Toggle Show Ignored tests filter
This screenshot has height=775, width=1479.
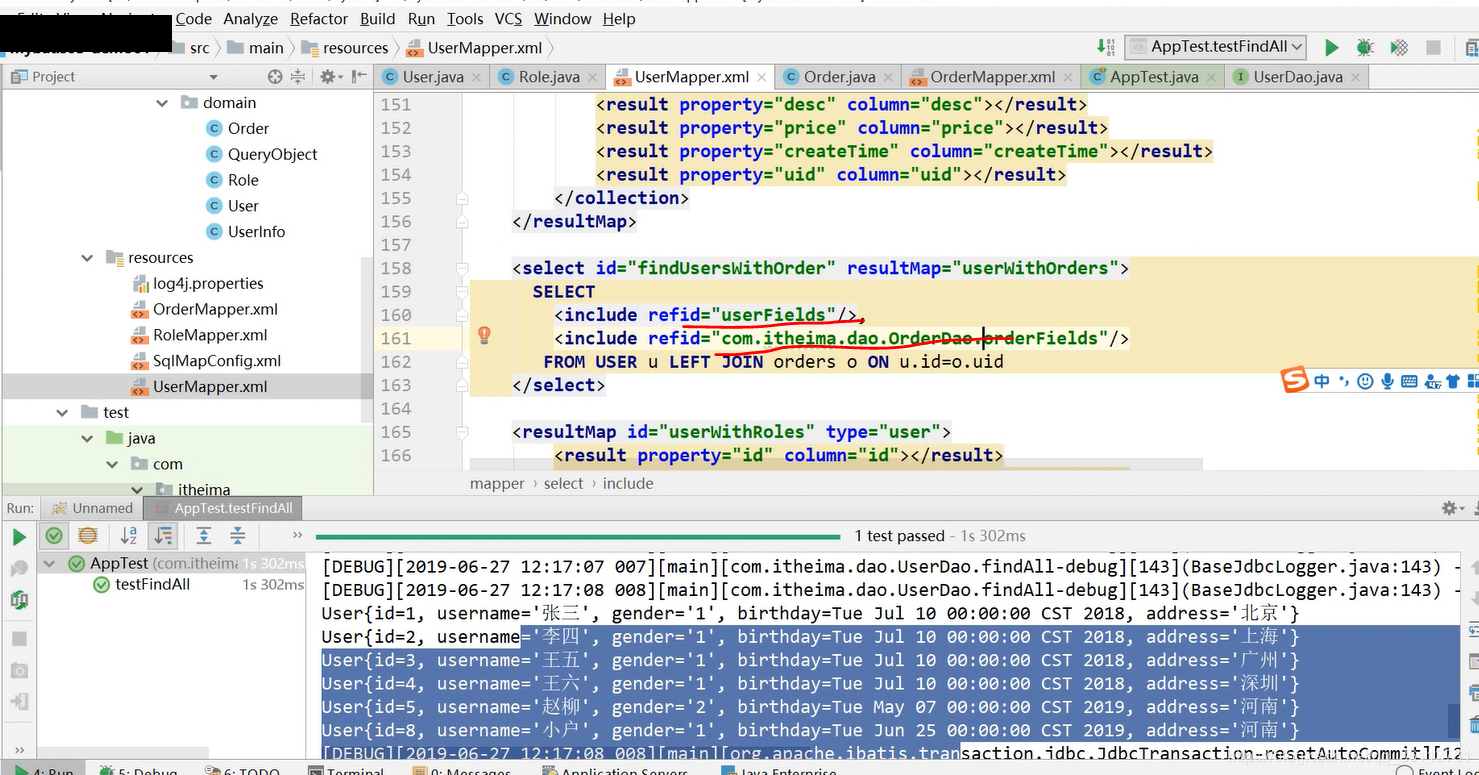pyautogui.click(x=88, y=536)
